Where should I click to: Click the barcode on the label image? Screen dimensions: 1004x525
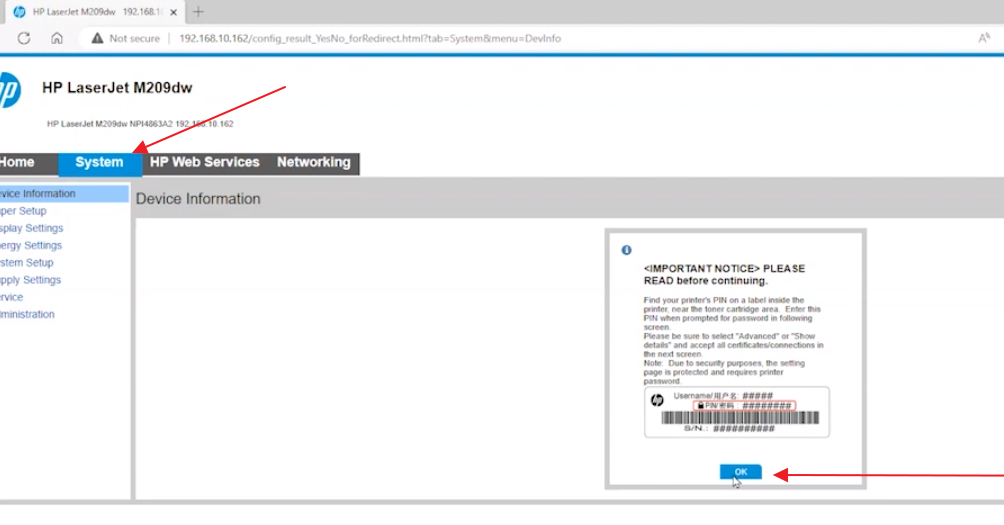[740, 418]
